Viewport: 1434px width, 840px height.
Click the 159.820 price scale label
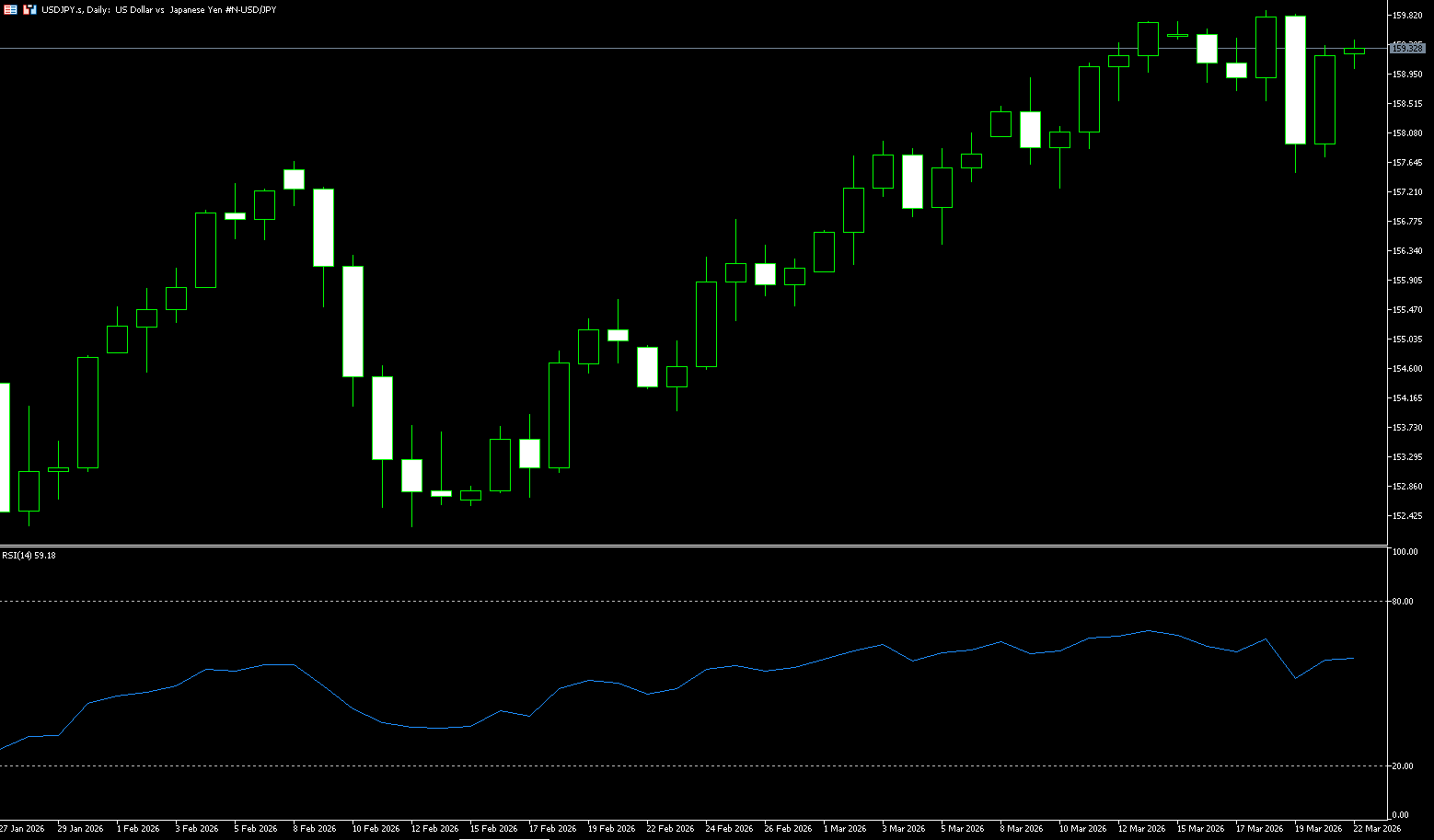1407,16
